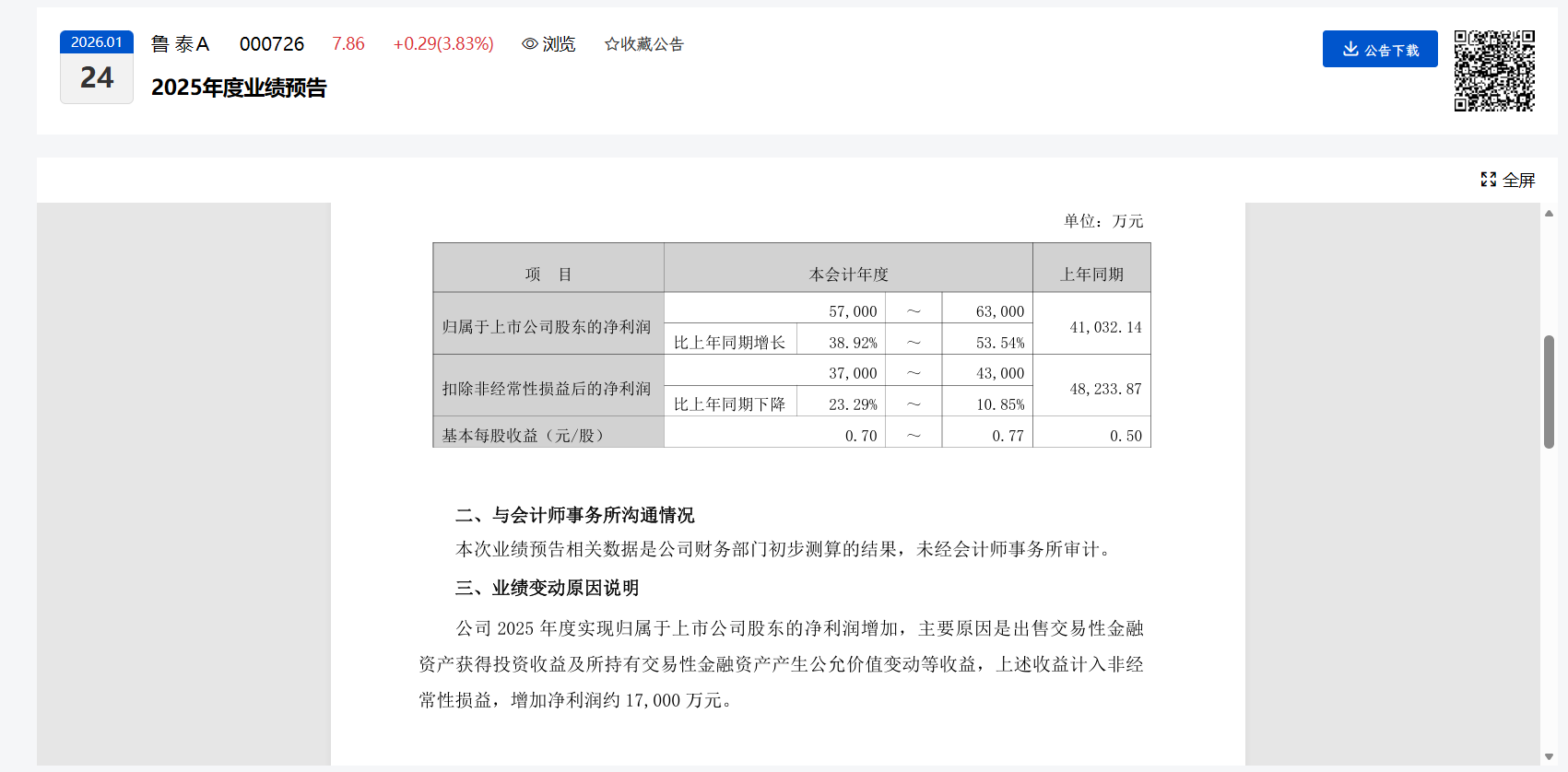The image size is (1568, 772).
Task: Click the stock code 000726
Action: (272, 44)
